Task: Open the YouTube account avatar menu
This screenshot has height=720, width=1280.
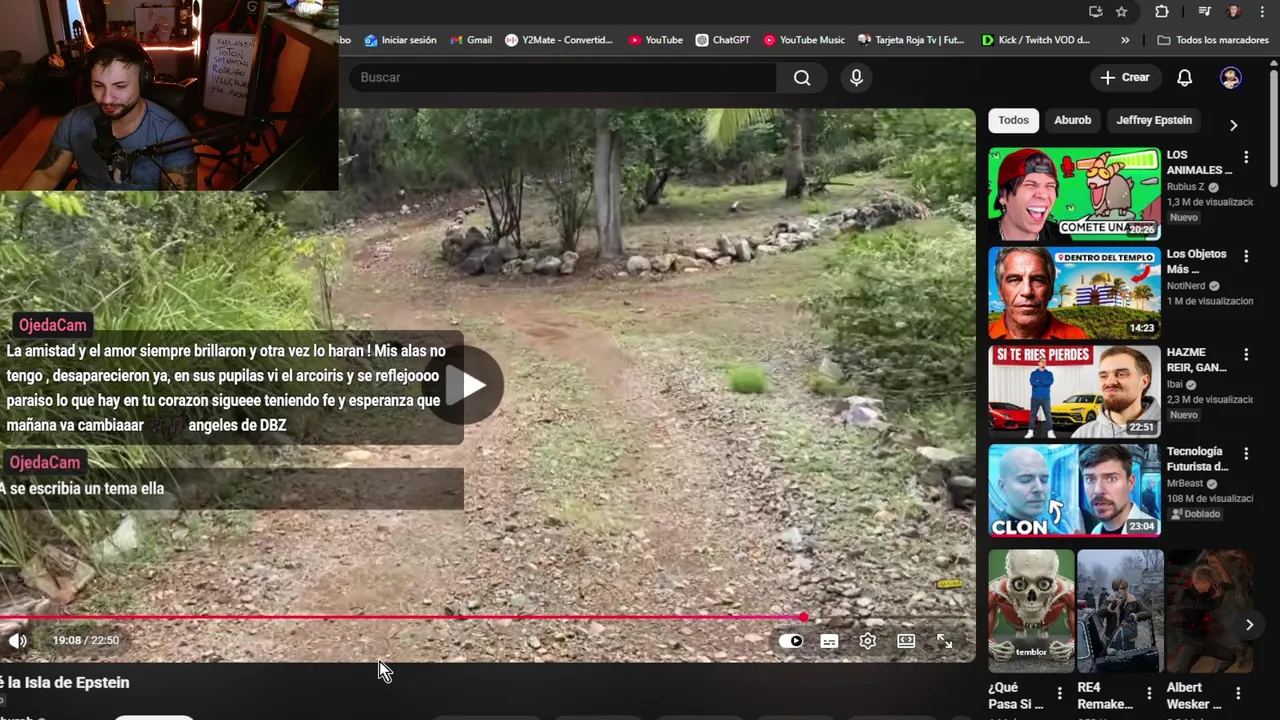Action: [1231, 77]
